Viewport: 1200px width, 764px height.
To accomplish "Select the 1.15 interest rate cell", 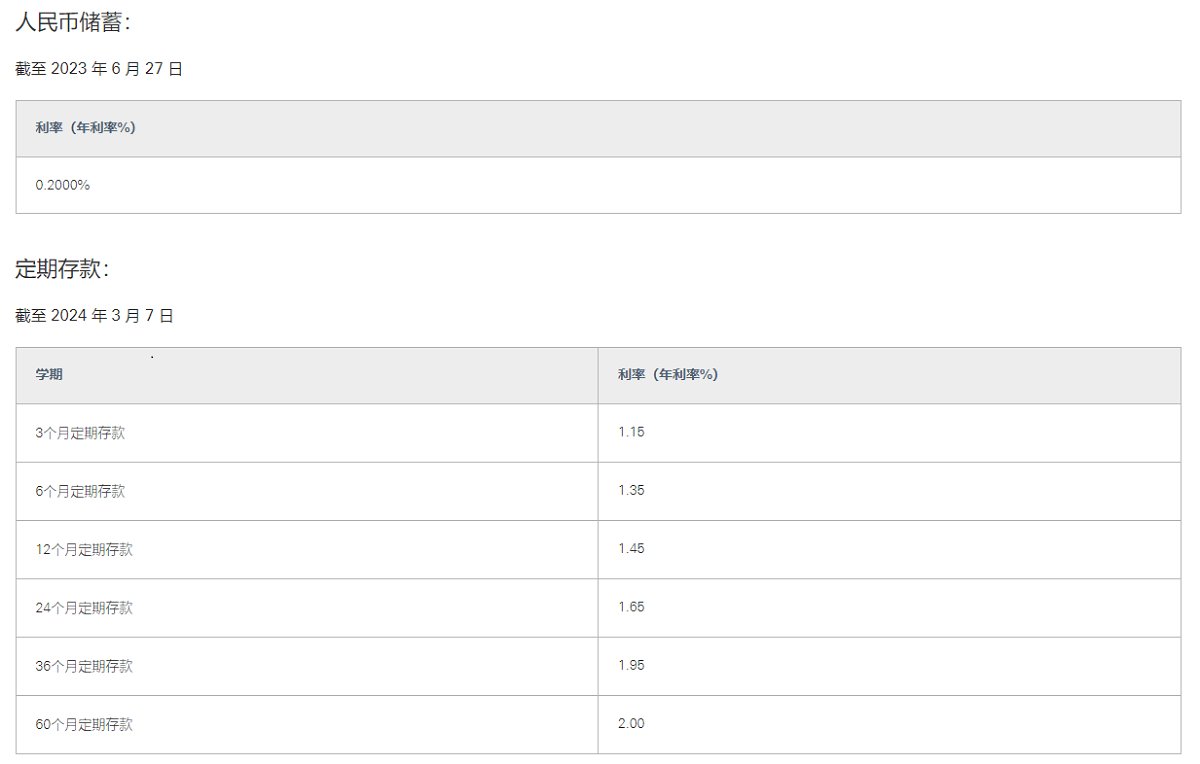I will pyautogui.click(x=631, y=432).
